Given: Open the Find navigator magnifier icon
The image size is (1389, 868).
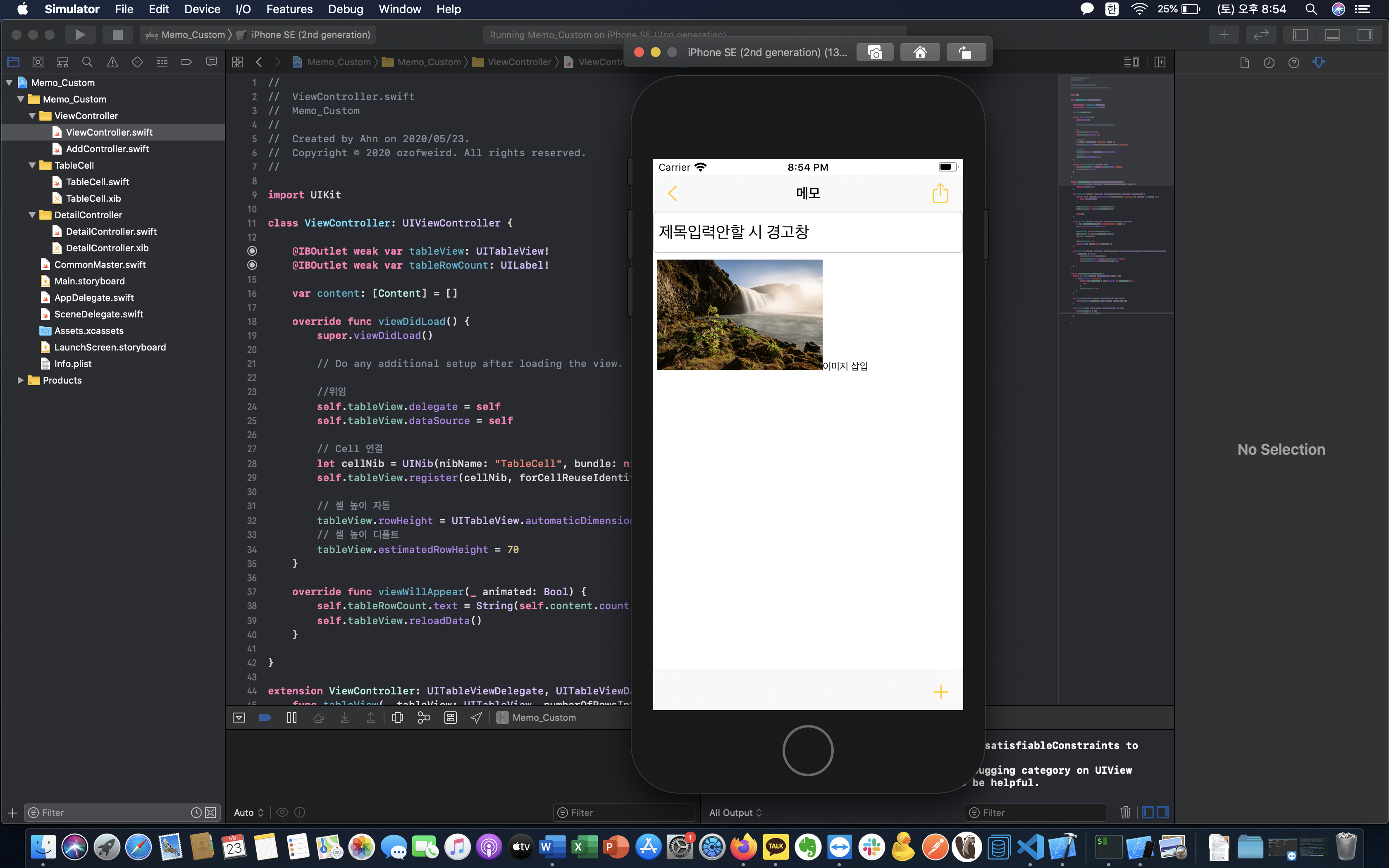Looking at the screenshot, I should coord(87,62).
